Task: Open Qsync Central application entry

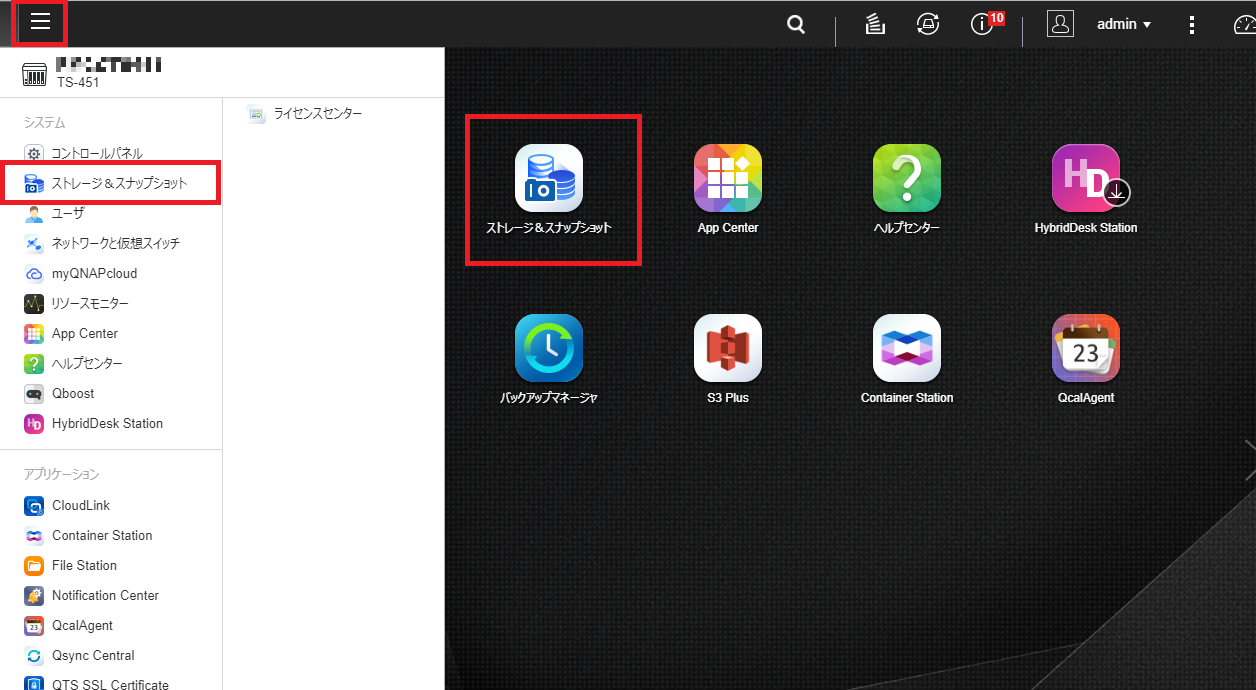Action: point(80,656)
